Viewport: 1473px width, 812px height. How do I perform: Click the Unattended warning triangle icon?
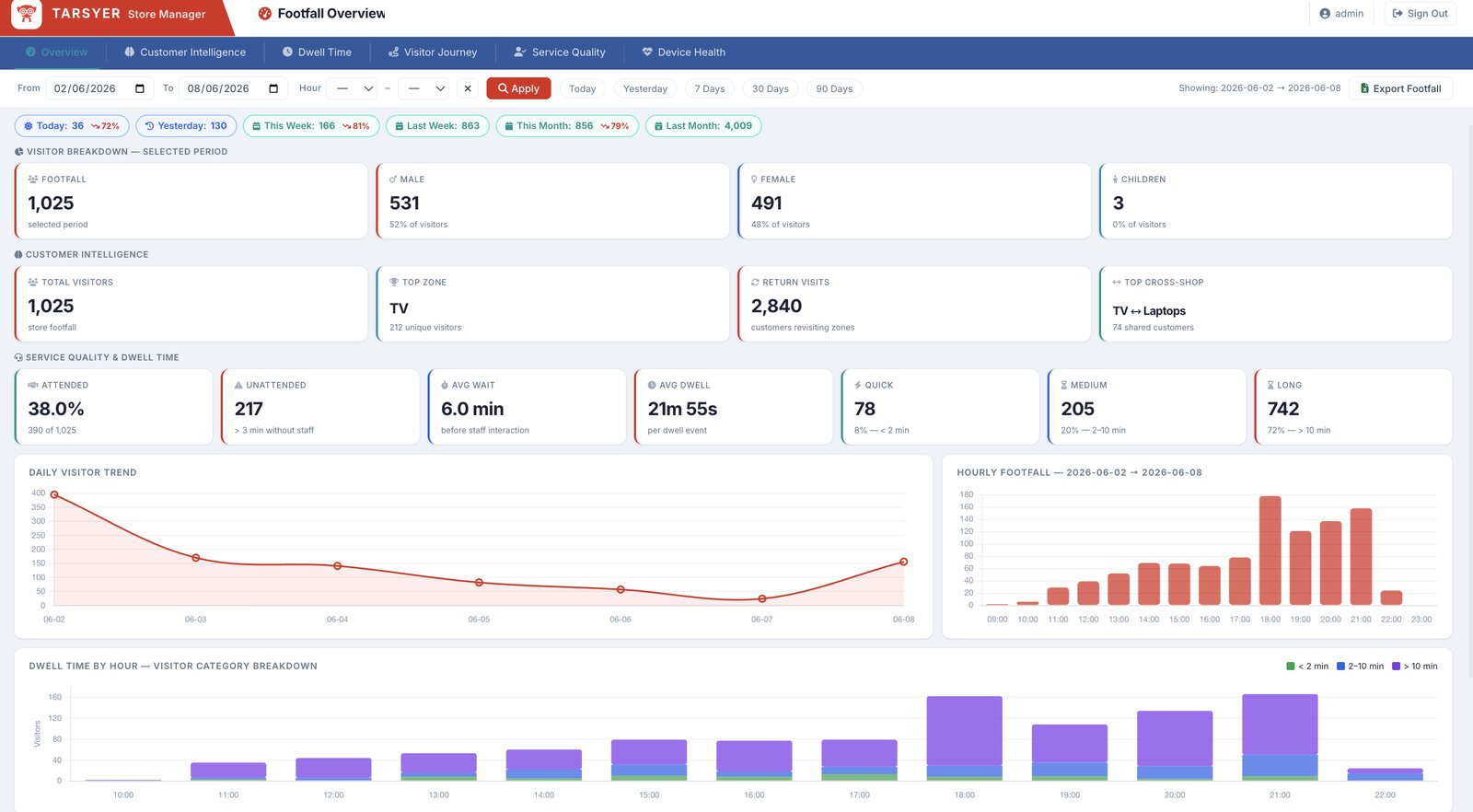click(x=238, y=386)
